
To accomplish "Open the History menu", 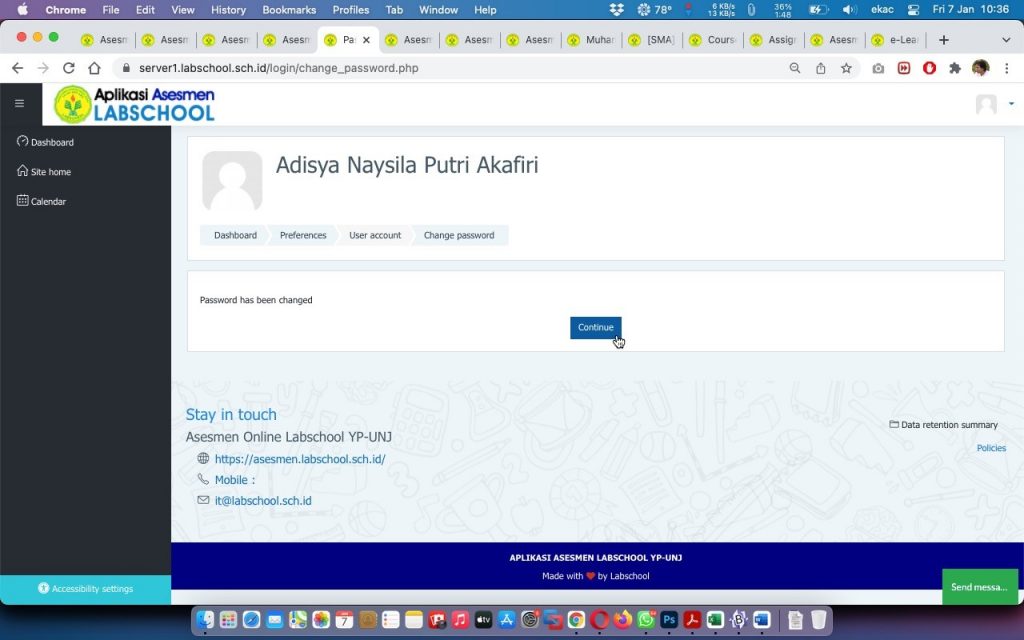I will coord(228,10).
